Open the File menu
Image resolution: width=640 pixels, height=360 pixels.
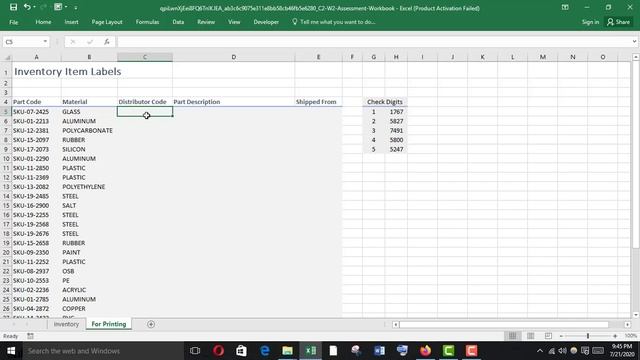pos(13,22)
